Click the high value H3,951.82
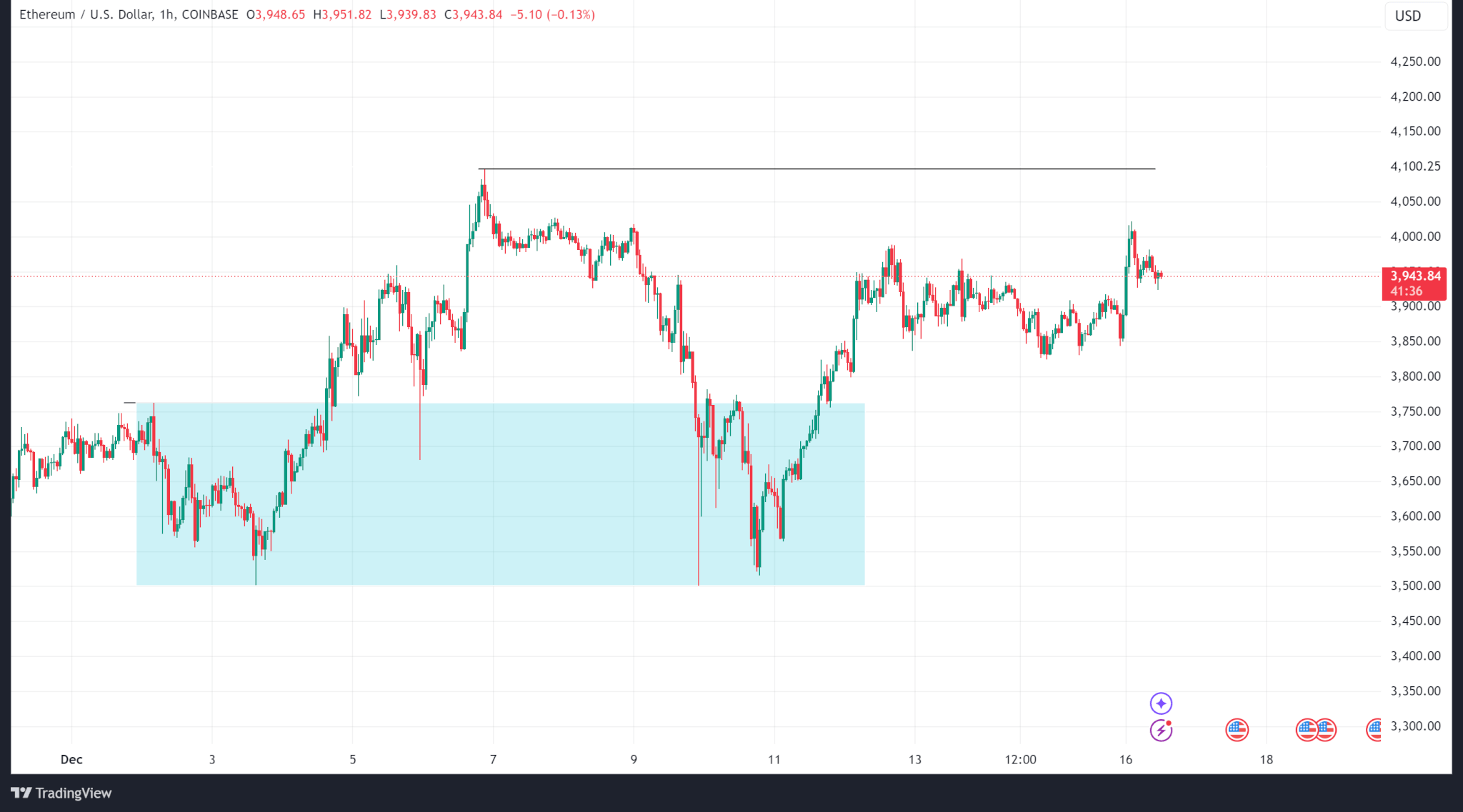 (x=342, y=14)
